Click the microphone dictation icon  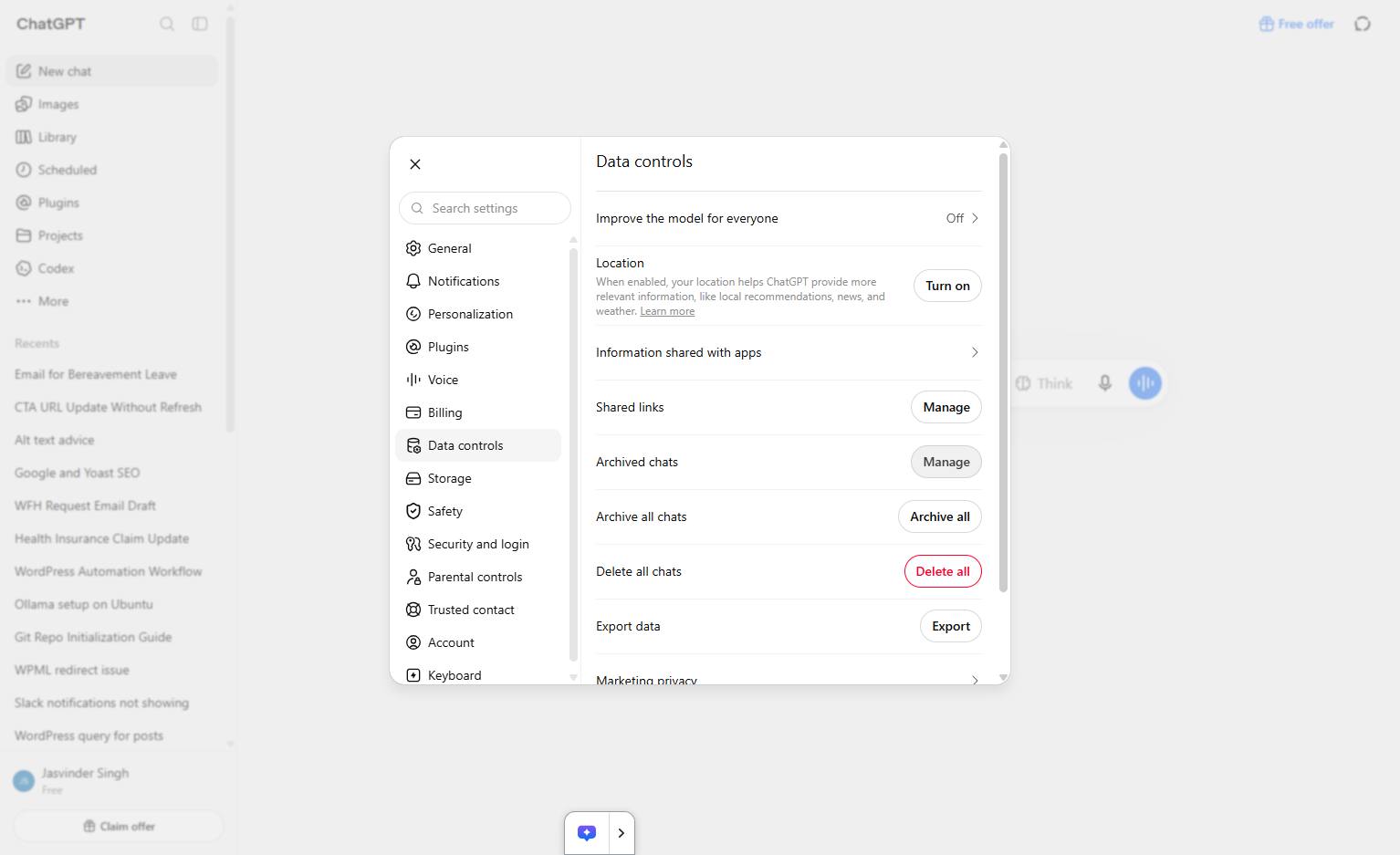(1104, 383)
